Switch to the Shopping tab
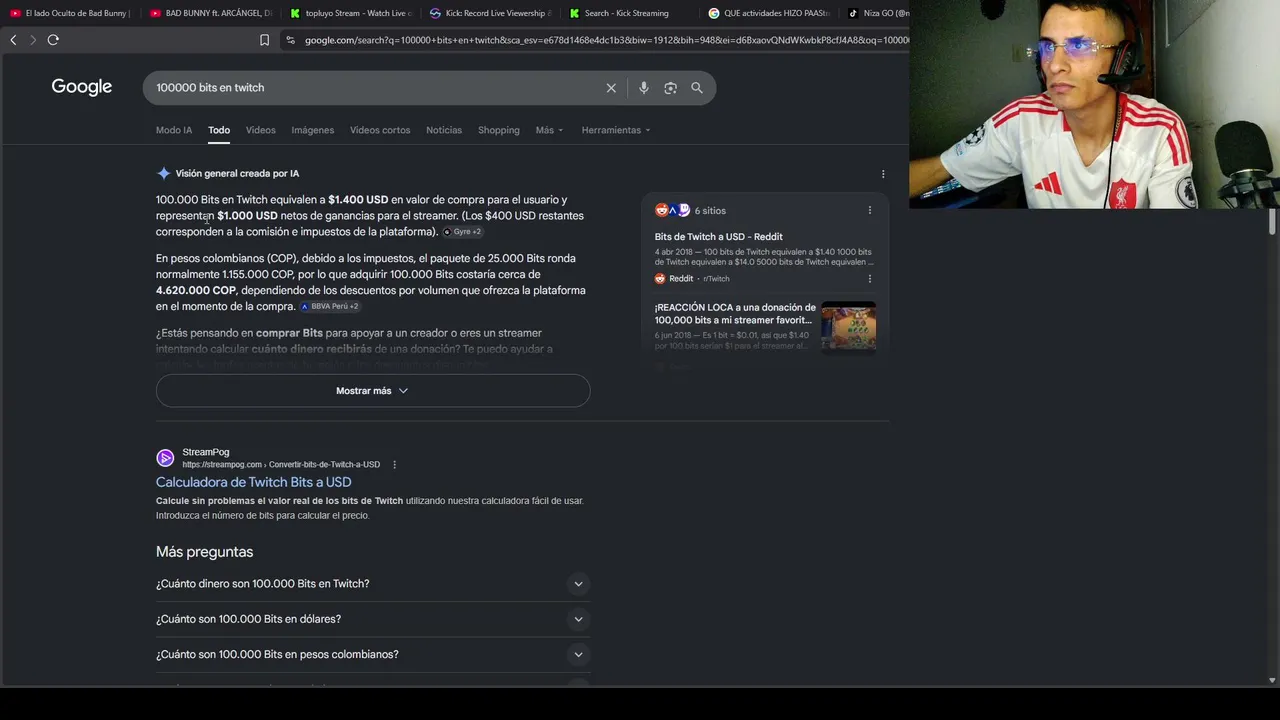The width and height of the screenshot is (1280, 720). coord(499,130)
